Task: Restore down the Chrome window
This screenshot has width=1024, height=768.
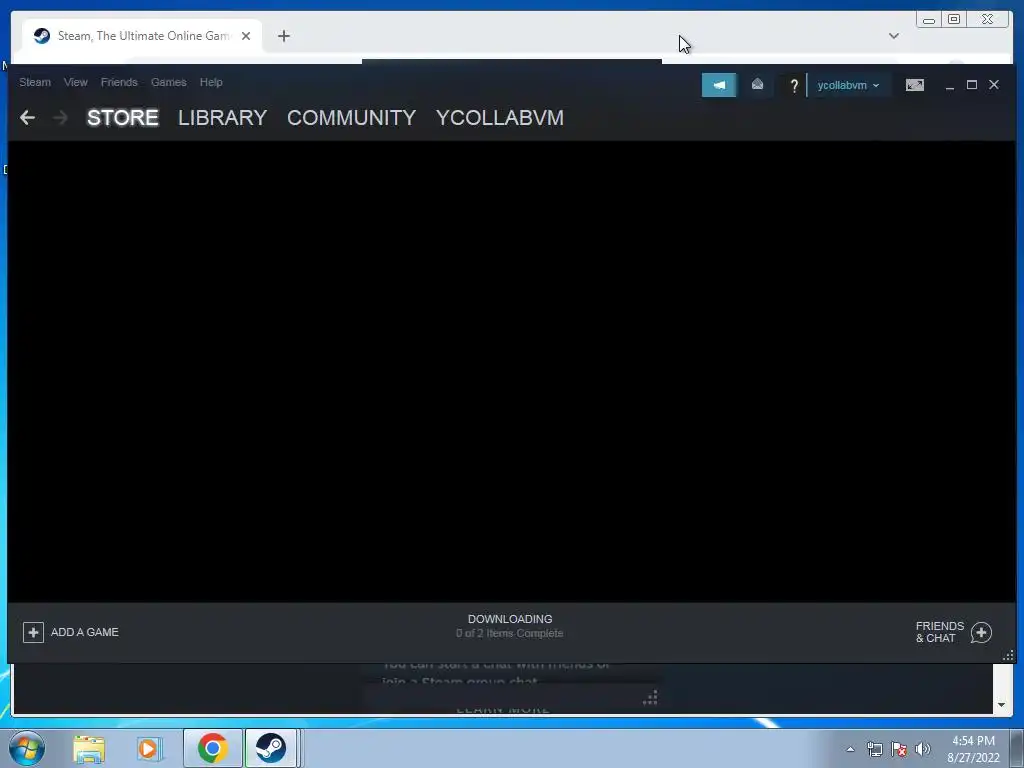Action: [x=954, y=20]
